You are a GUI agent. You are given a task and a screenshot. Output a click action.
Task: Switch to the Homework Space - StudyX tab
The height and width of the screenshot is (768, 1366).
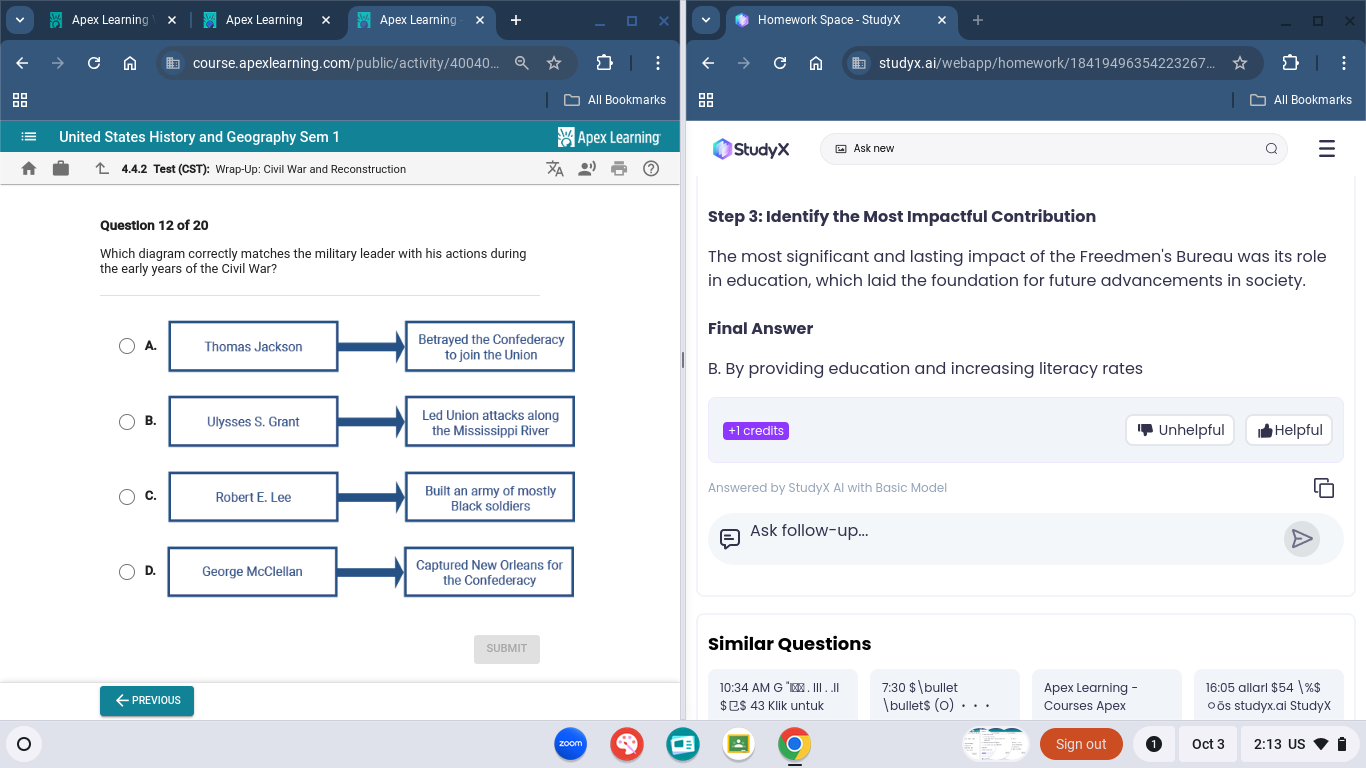[x=842, y=20]
